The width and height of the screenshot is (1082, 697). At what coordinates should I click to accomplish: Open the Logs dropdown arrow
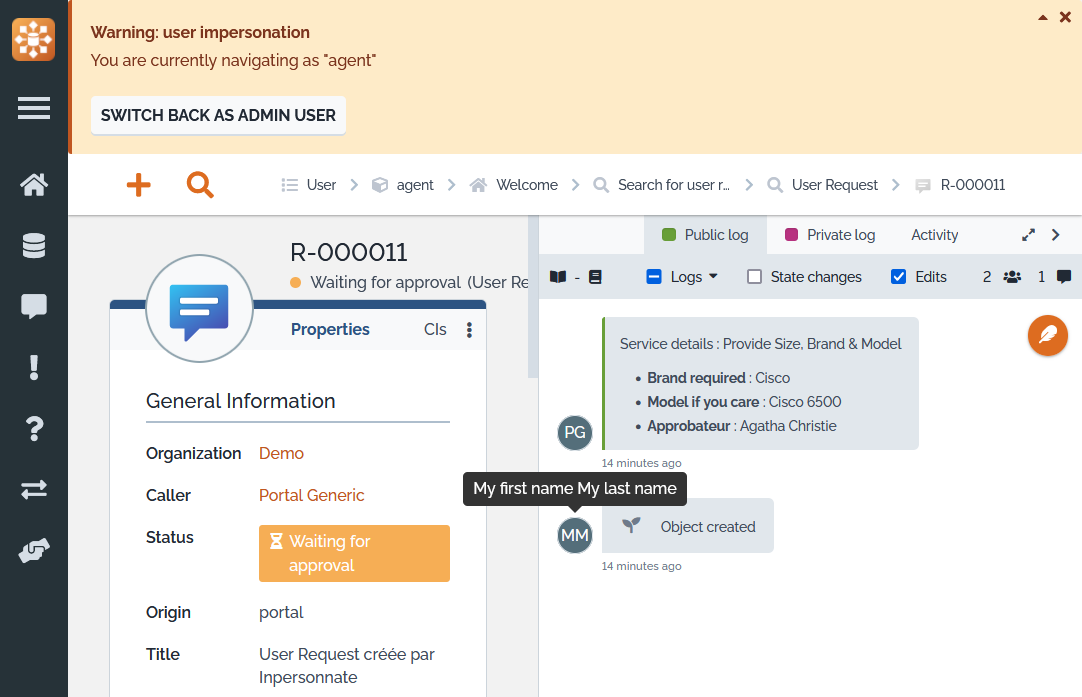tap(713, 277)
